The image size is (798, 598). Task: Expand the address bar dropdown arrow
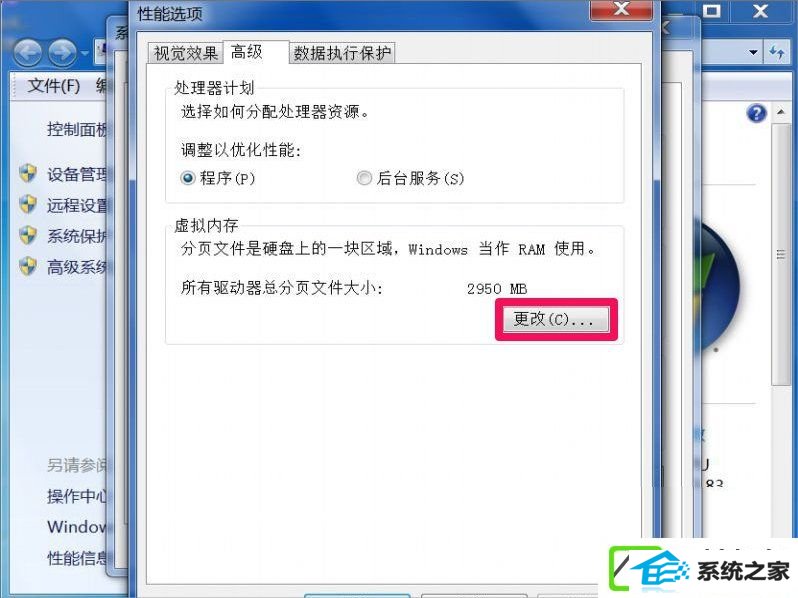pos(753,52)
